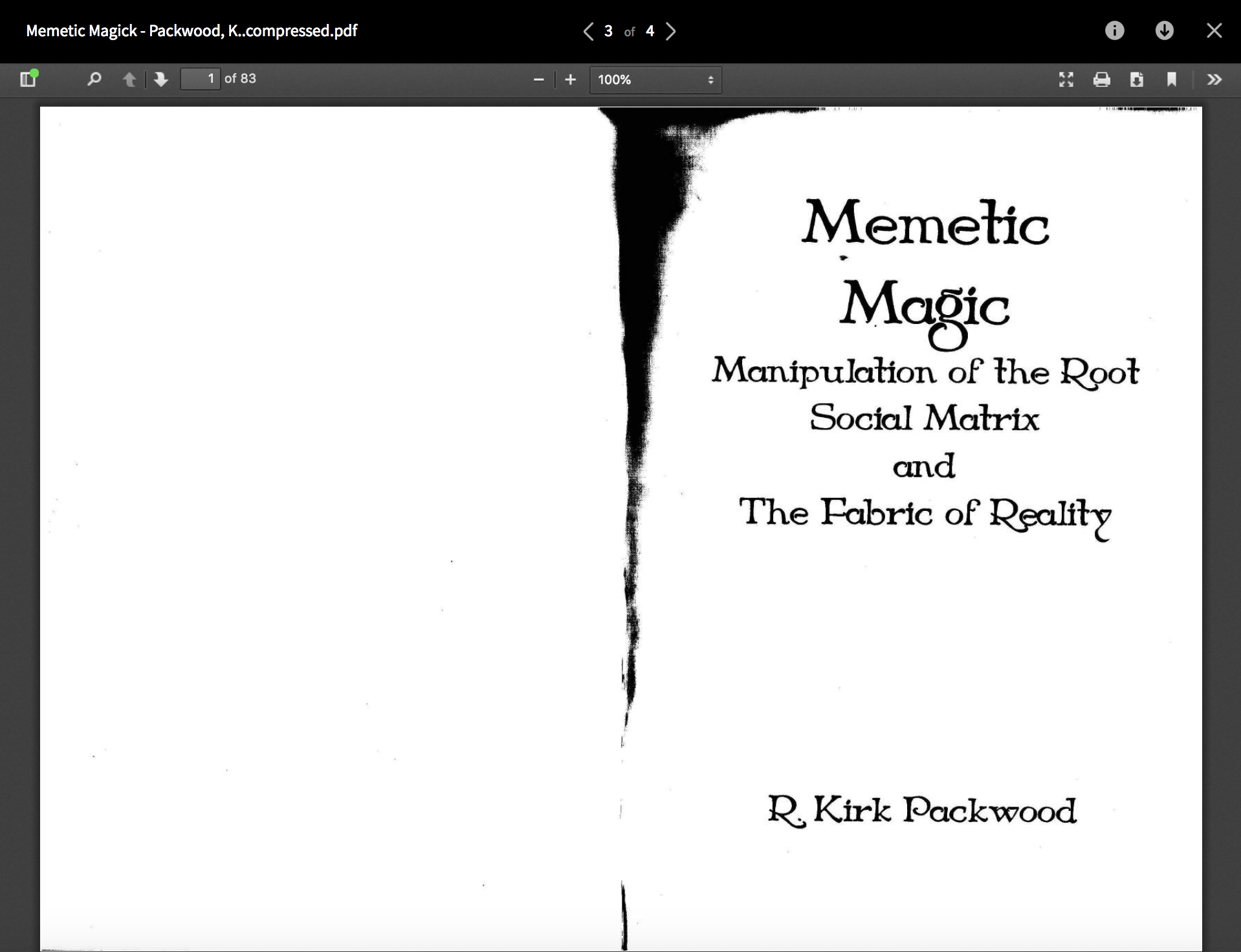The image size is (1241, 952).
Task: Open the find-in-document search
Action: pyautogui.click(x=94, y=79)
